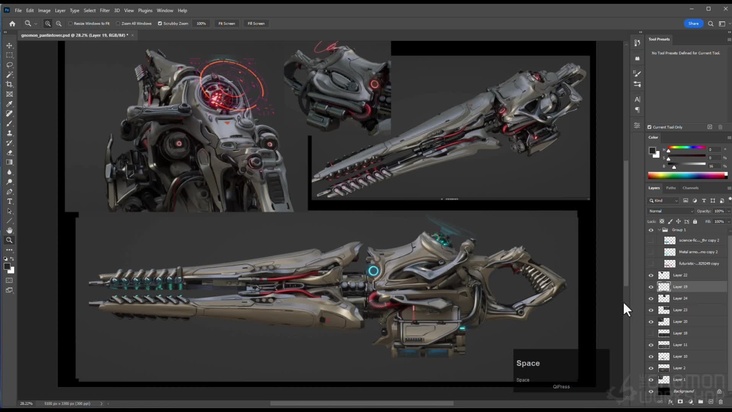
Task: Show Layer 18 by its visibility box
Action: pyautogui.click(x=651, y=333)
